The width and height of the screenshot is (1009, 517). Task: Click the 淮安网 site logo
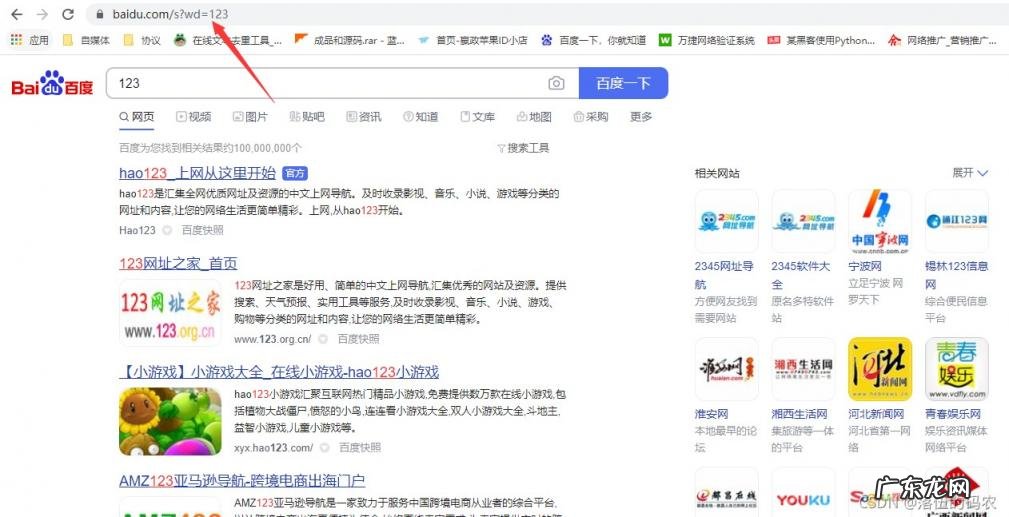coord(727,369)
